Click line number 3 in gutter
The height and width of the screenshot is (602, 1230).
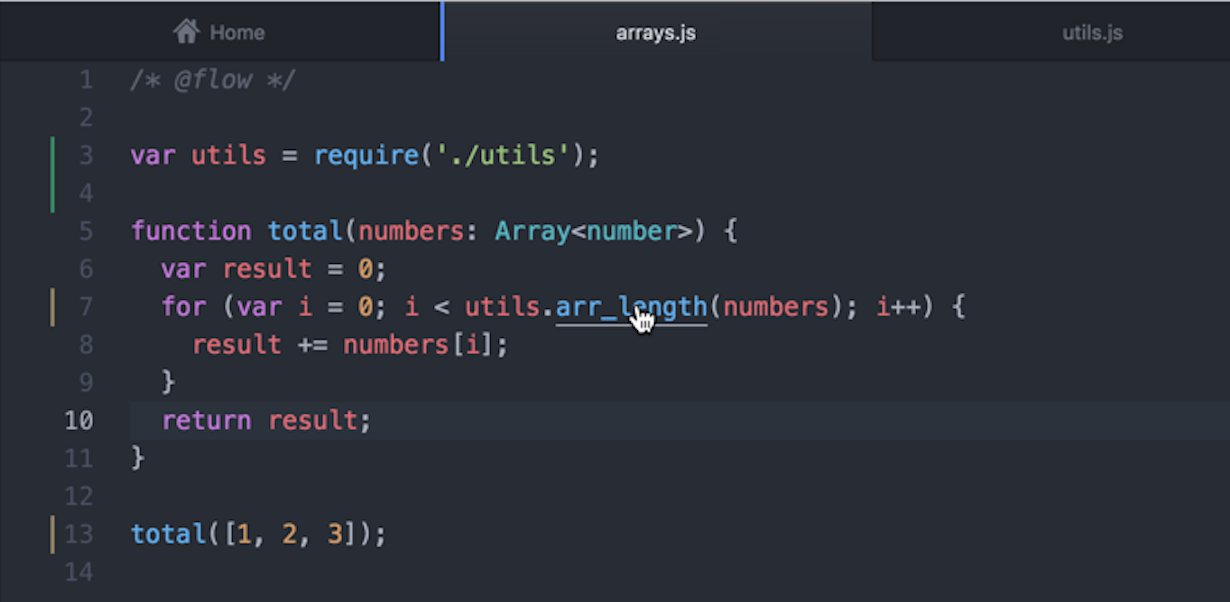tap(84, 156)
